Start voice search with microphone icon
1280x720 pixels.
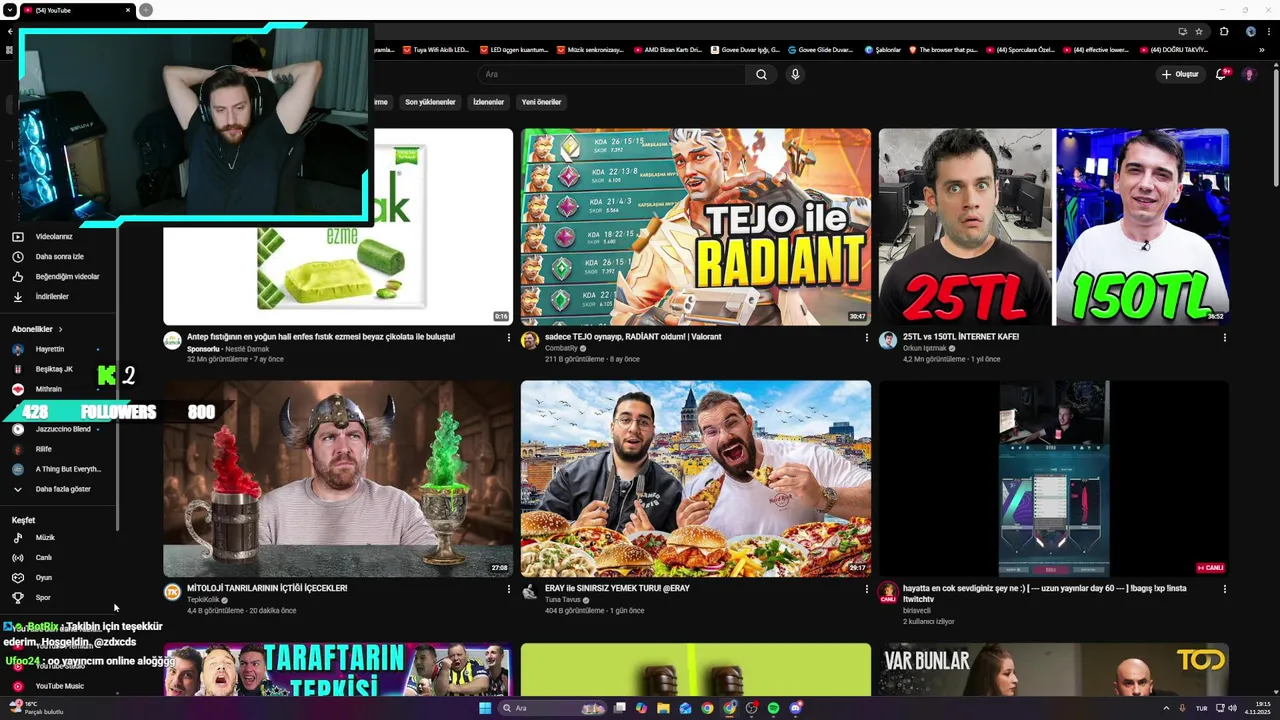pos(795,74)
